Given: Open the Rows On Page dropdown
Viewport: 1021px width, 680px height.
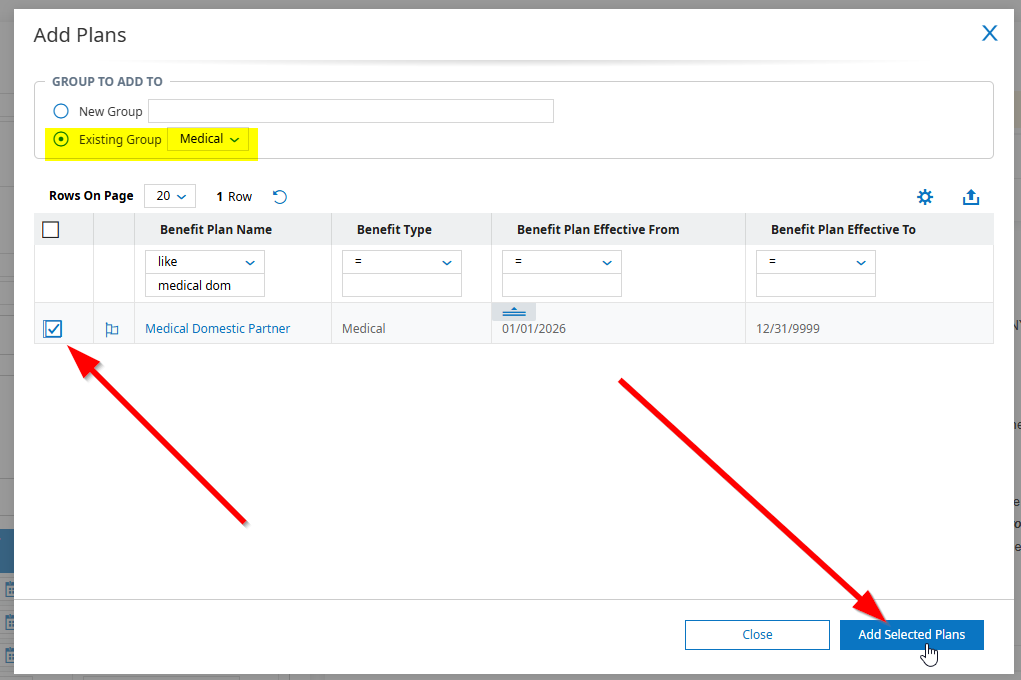Looking at the screenshot, I should [170, 196].
